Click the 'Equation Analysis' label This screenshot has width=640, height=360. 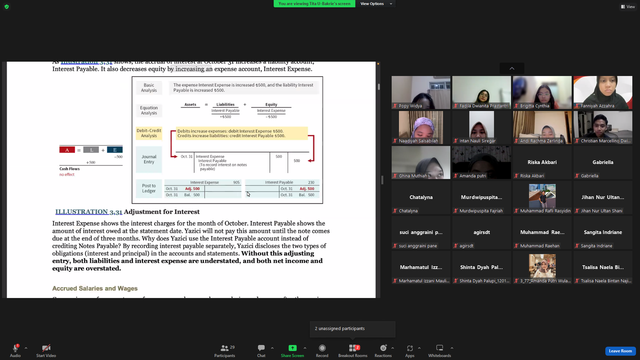click(149, 110)
